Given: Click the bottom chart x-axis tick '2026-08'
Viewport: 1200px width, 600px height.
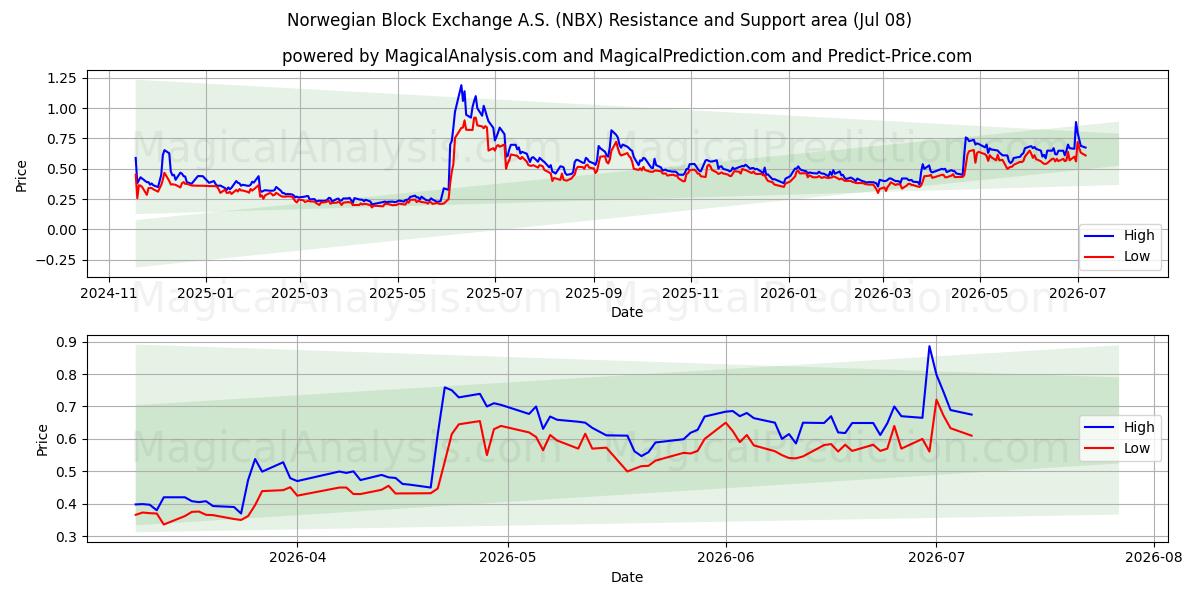Looking at the screenshot, I should pyautogui.click(x=1153, y=558).
